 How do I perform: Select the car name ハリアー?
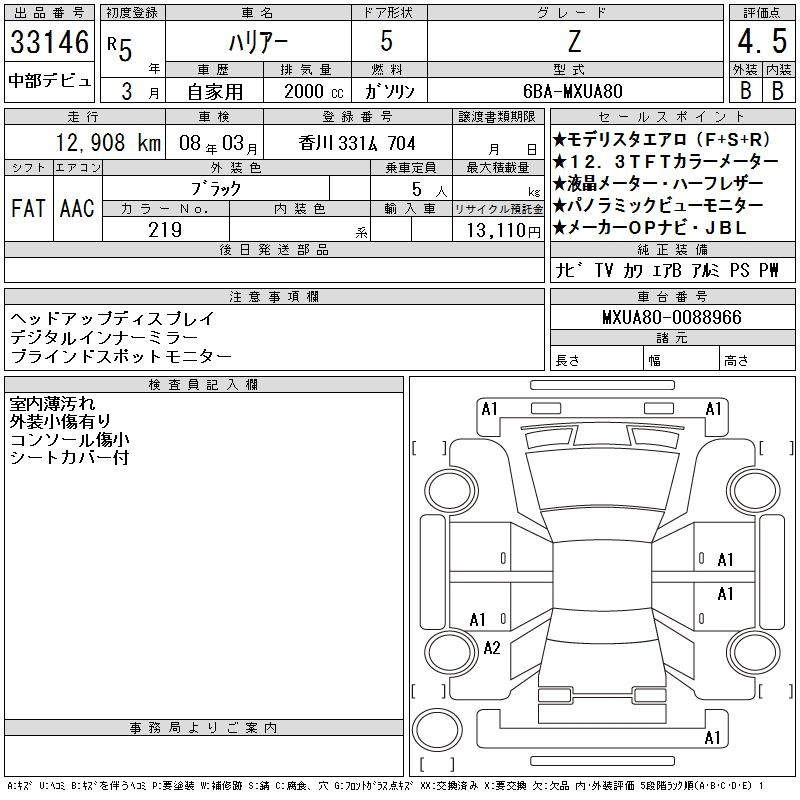pos(258,42)
